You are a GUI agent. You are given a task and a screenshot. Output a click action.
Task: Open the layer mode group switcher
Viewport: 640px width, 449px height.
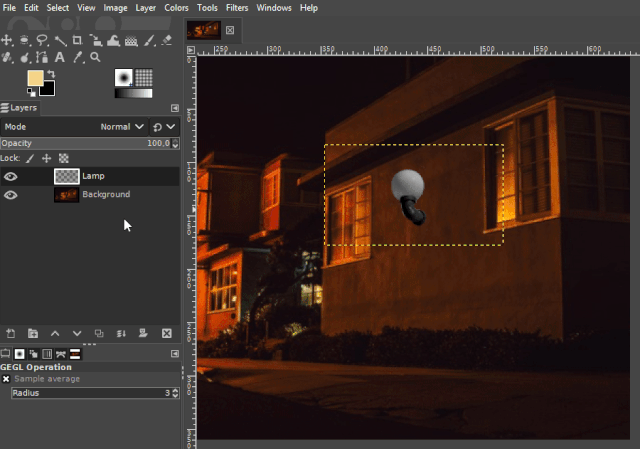coord(164,127)
